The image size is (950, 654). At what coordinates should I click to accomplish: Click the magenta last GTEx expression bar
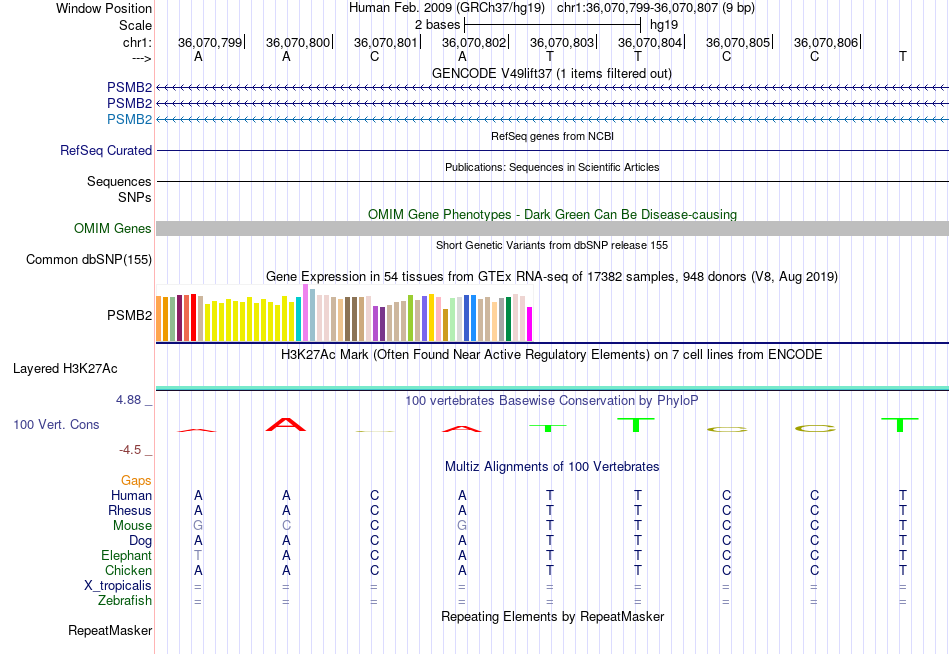pos(529,324)
